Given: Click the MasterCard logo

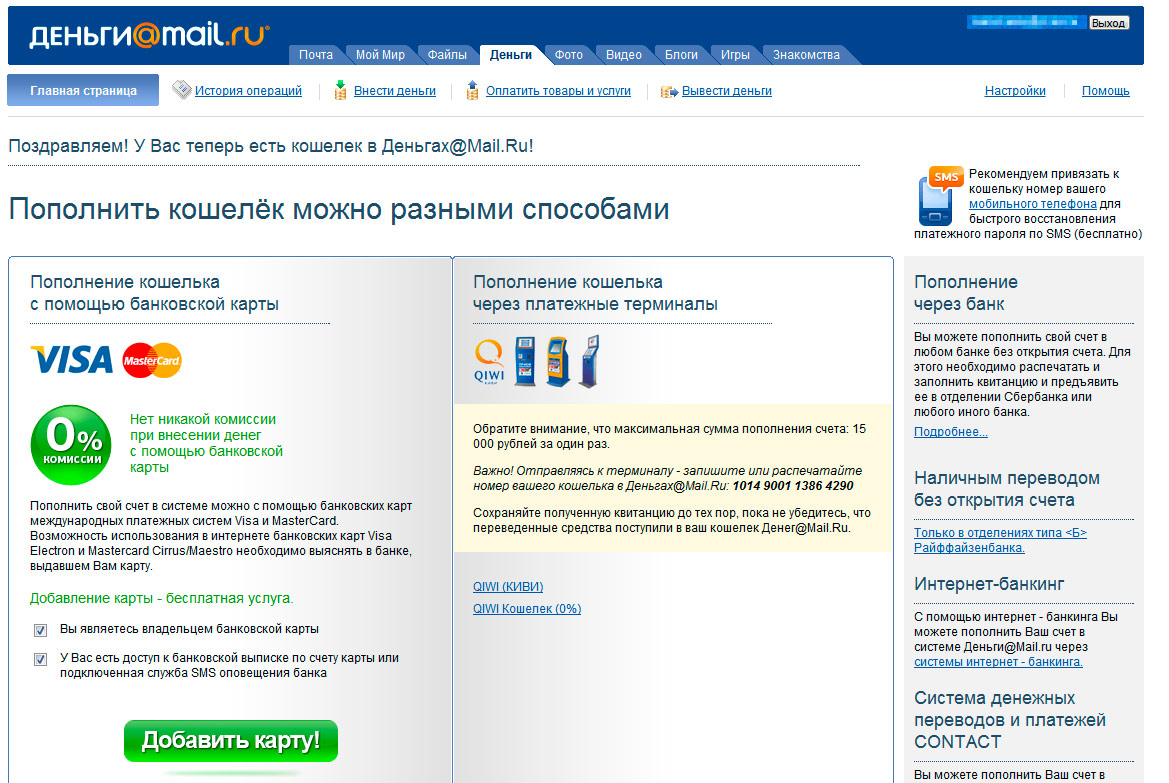Looking at the screenshot, I should point(152,360).
